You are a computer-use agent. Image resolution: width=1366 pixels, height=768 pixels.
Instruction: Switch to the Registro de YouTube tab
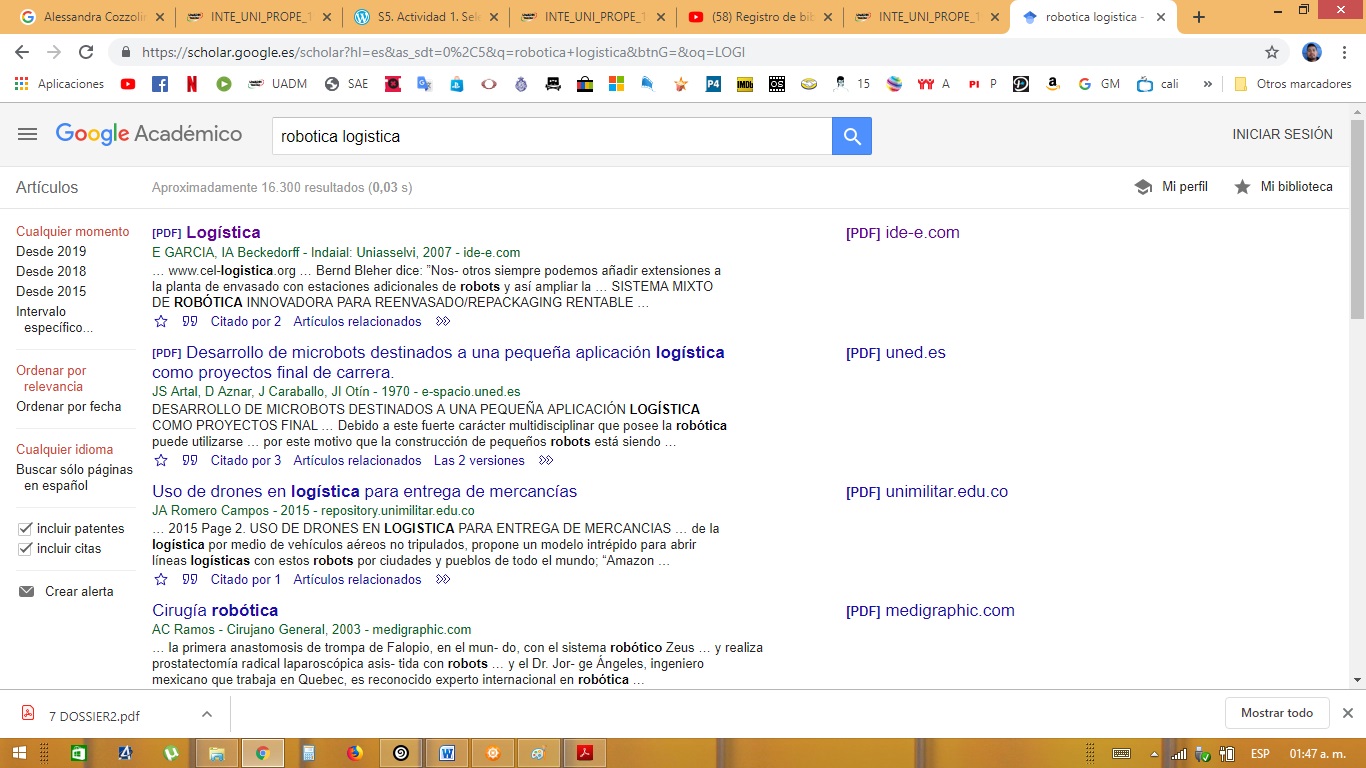point(758,17)
